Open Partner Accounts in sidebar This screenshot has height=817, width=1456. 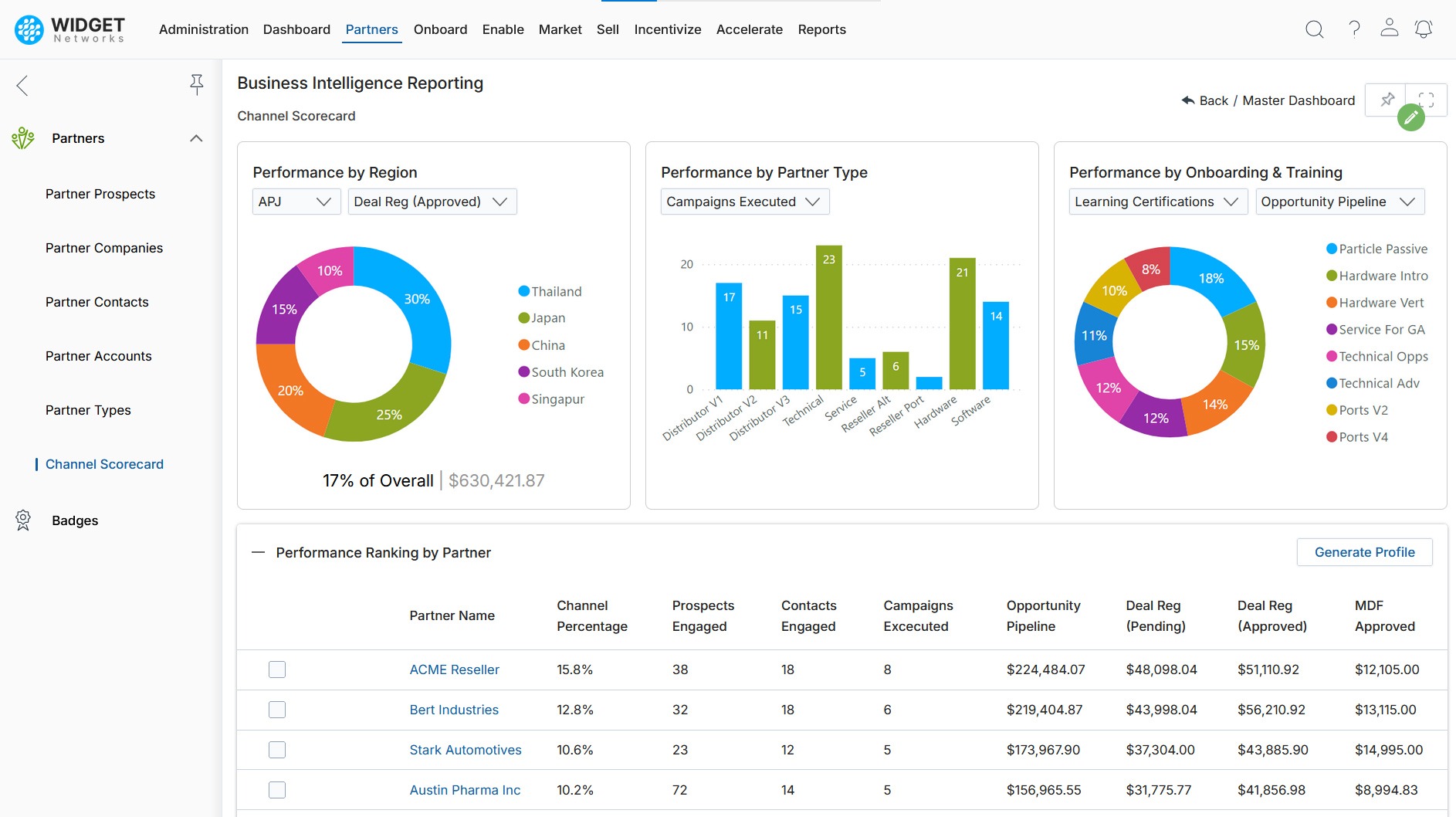click(99, 356)
